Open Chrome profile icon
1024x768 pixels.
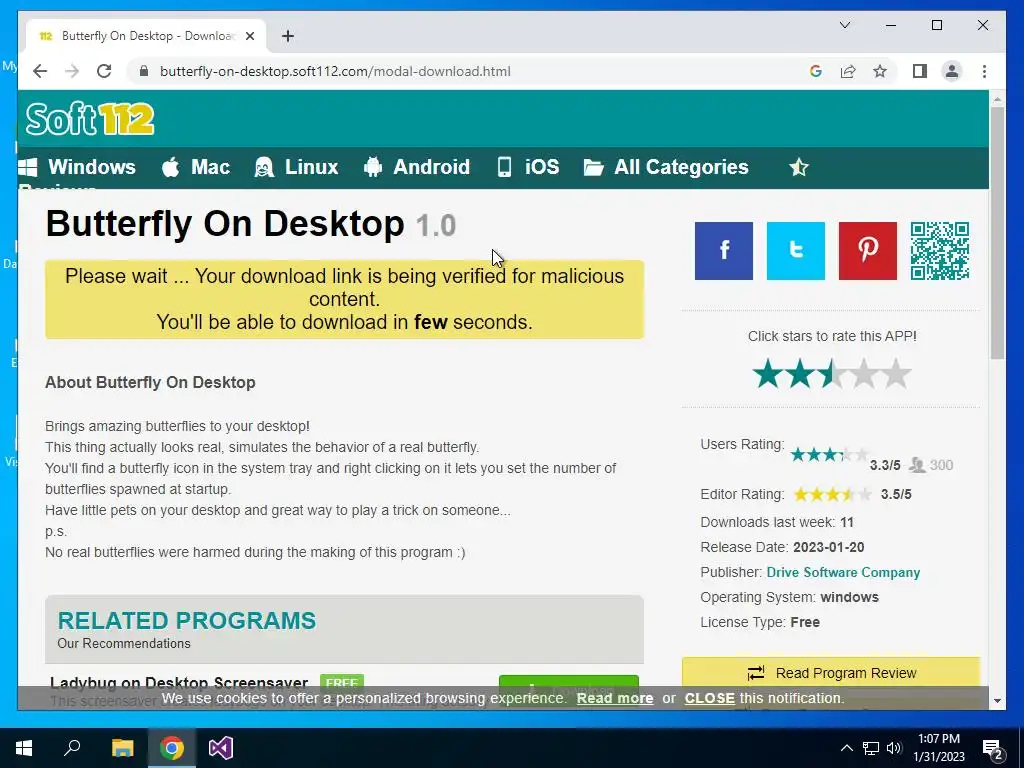pyautogui.click(x=952, y=71)
